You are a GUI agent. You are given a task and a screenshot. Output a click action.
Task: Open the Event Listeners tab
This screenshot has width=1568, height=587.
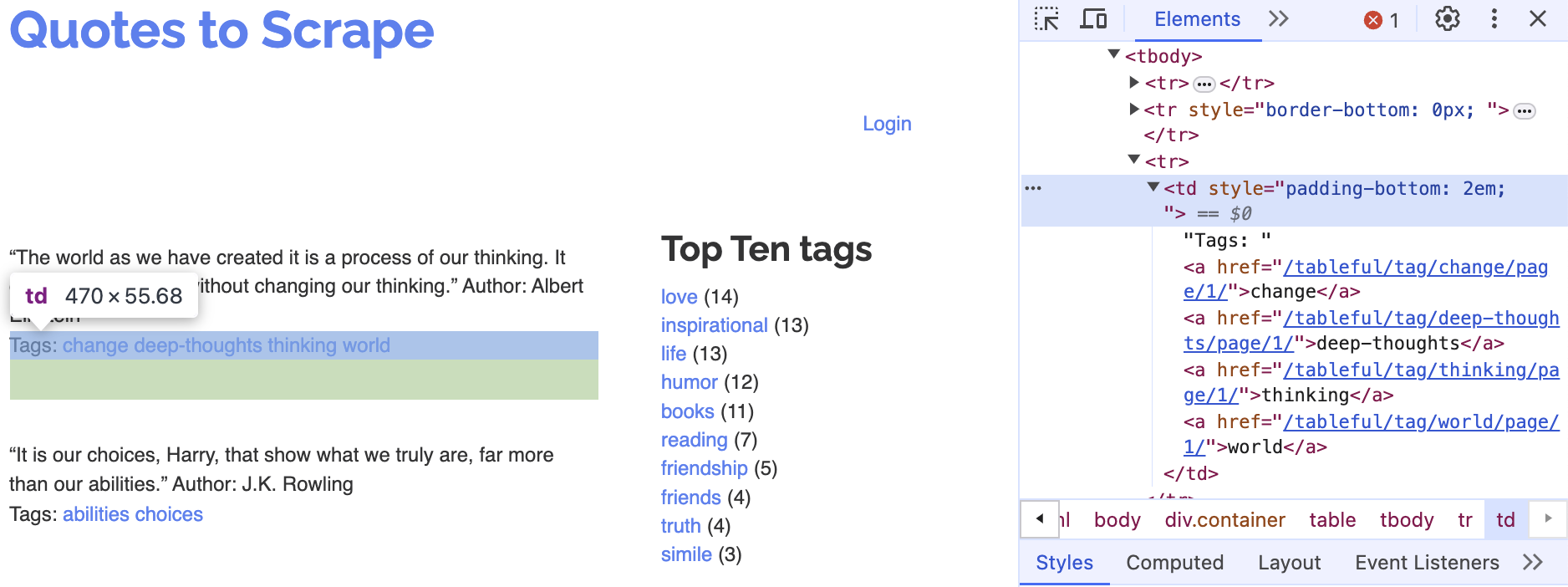pos(1427,563)
